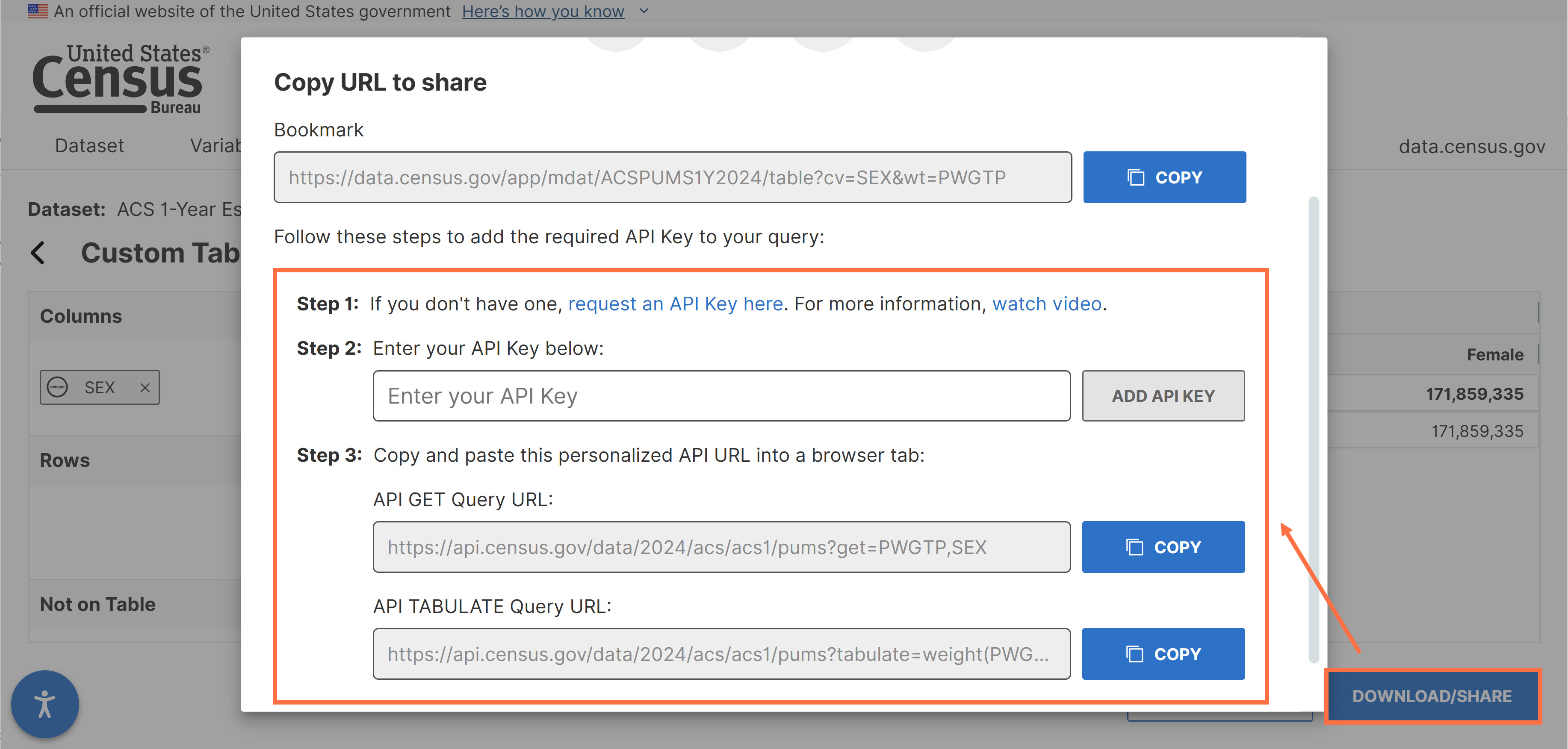This screenshot has height=749, width=1568.
Task: Open the Variables tab
Action: click(x=216, y=146)
